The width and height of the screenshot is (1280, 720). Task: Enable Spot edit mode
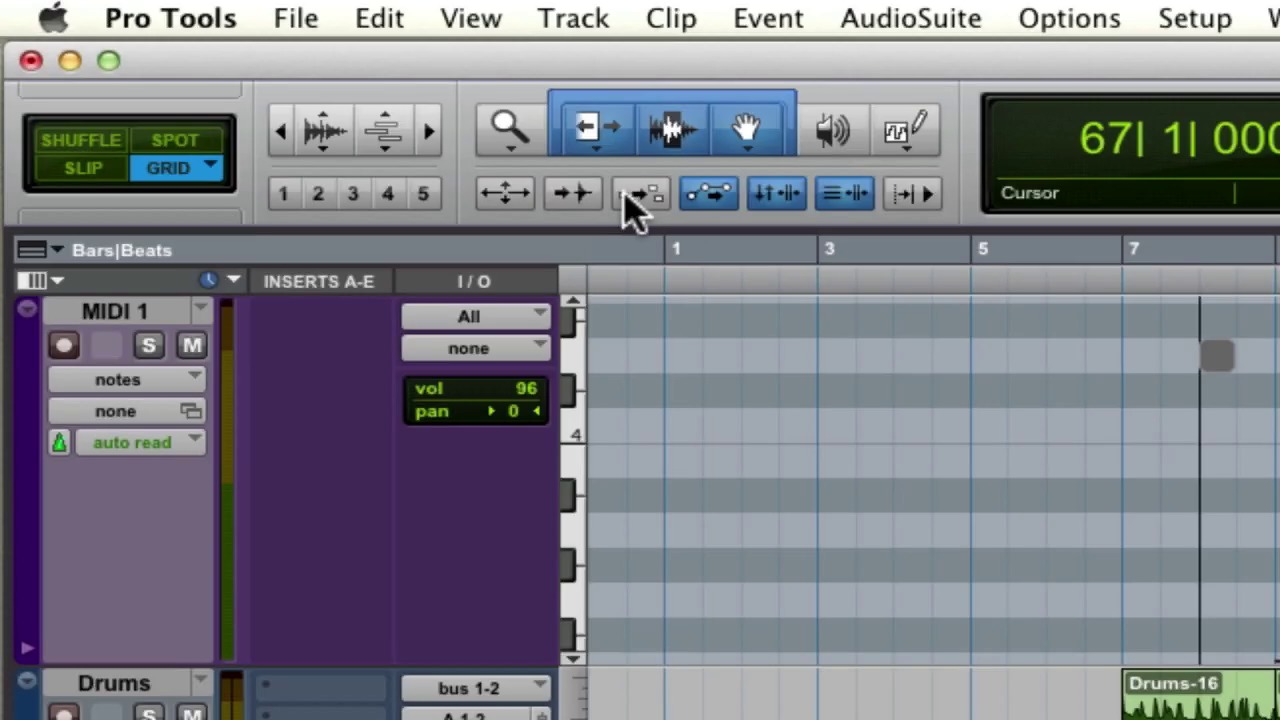point(175,140)
